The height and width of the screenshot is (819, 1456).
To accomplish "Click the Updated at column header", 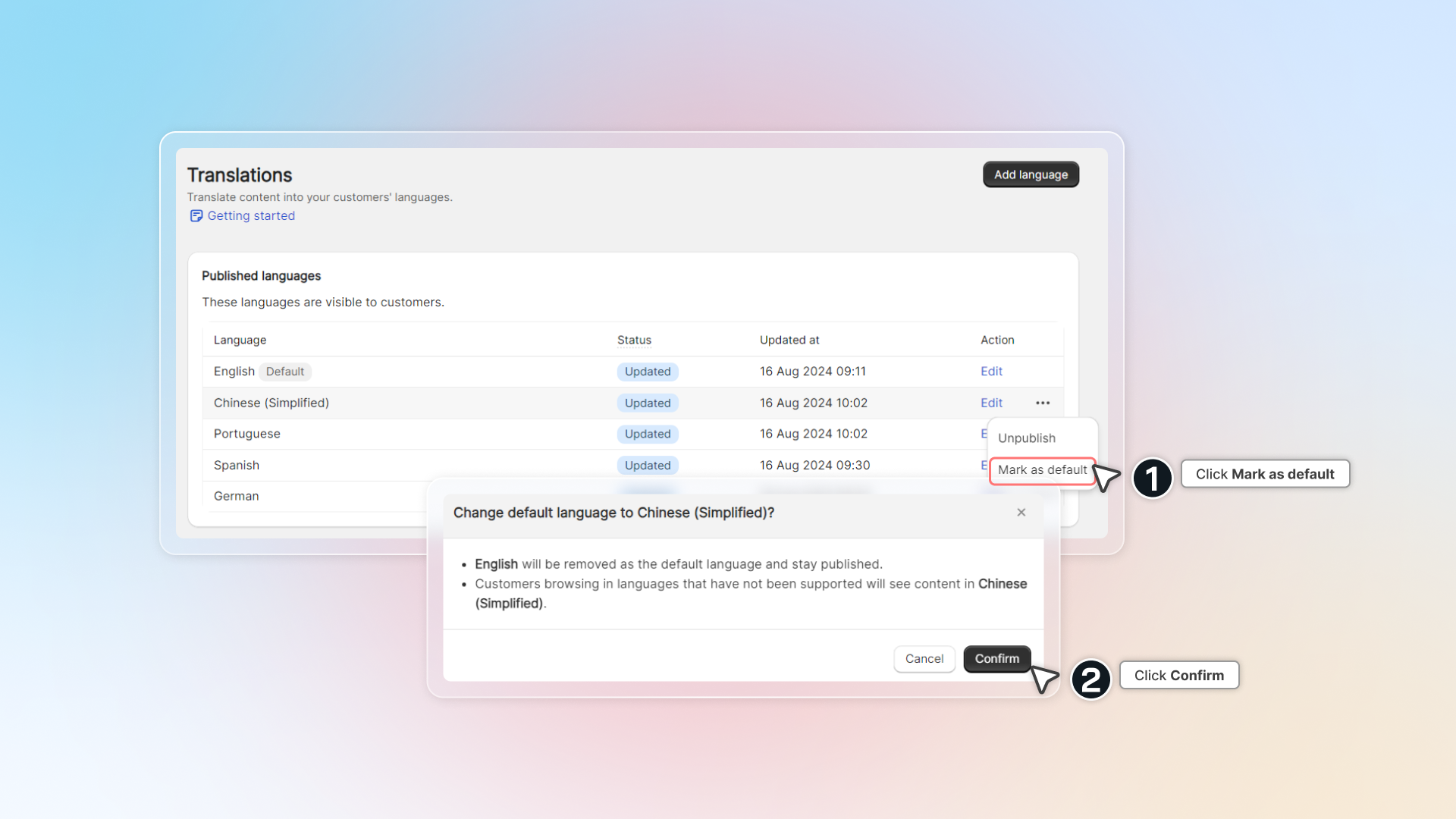I will click(x=789, y=340).
